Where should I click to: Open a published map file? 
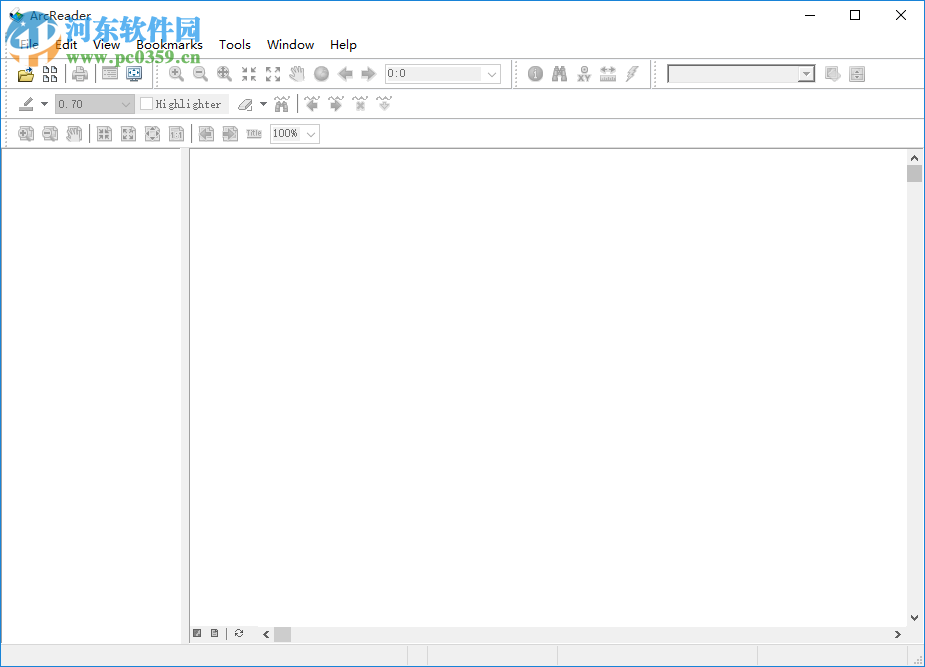coord(25,73)
